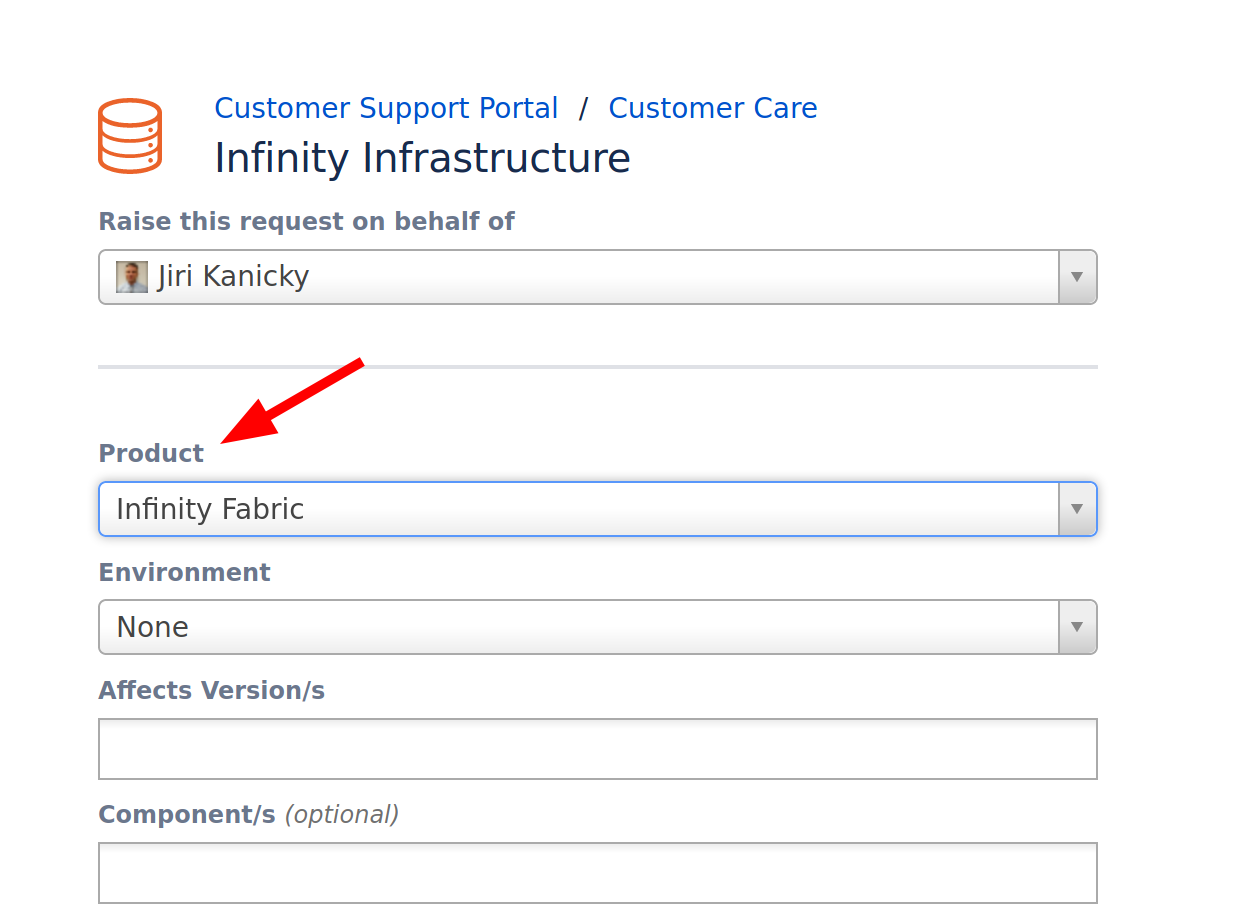Click the Affects Version/s input field

(x=598, y=749)
